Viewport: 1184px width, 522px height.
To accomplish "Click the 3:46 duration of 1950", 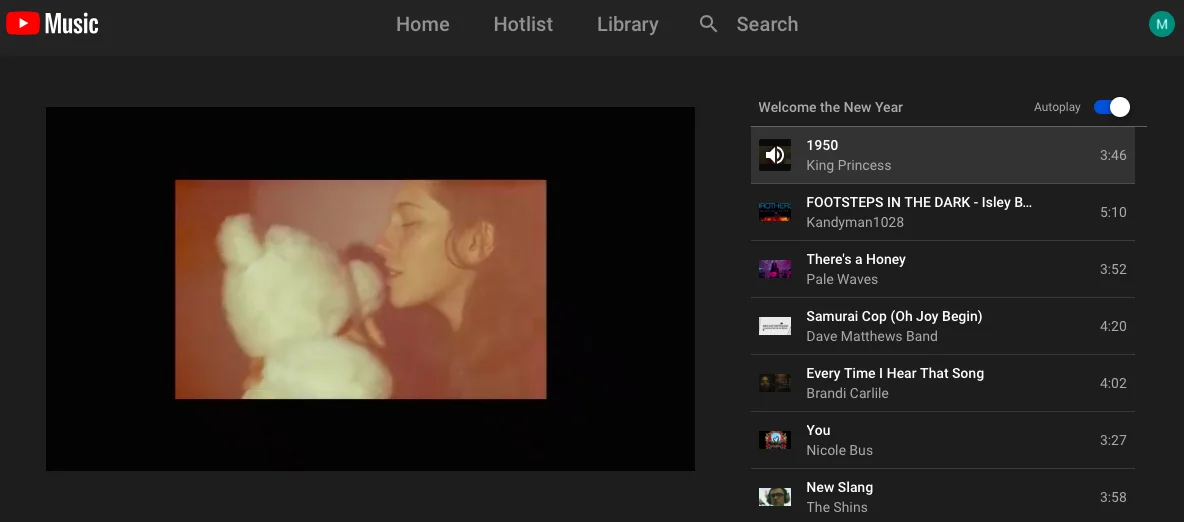I will point(1113,156).
